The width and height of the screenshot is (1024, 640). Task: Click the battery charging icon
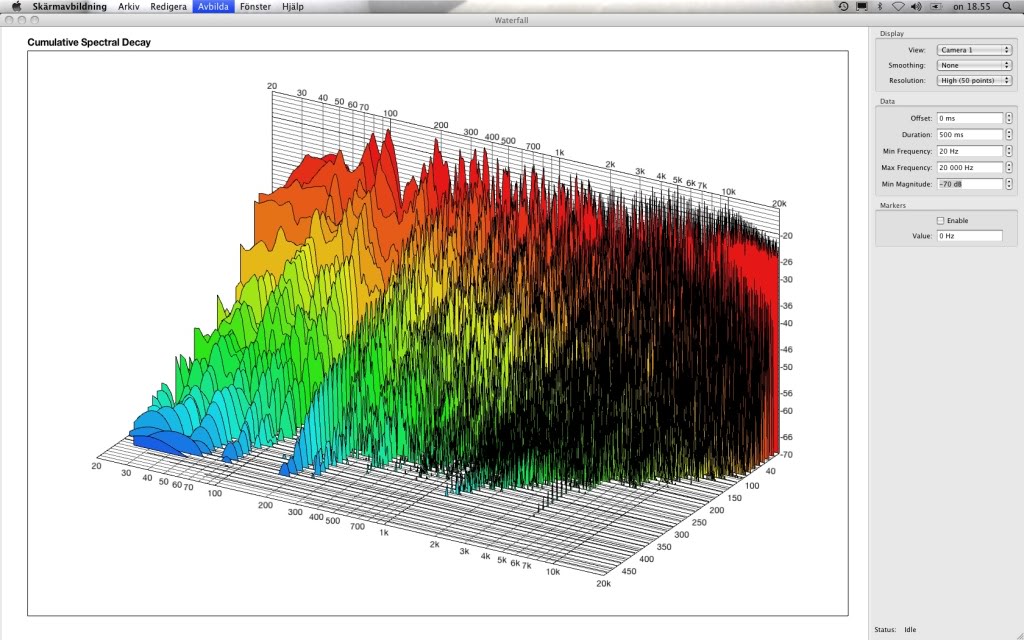[x=936, y=7]
